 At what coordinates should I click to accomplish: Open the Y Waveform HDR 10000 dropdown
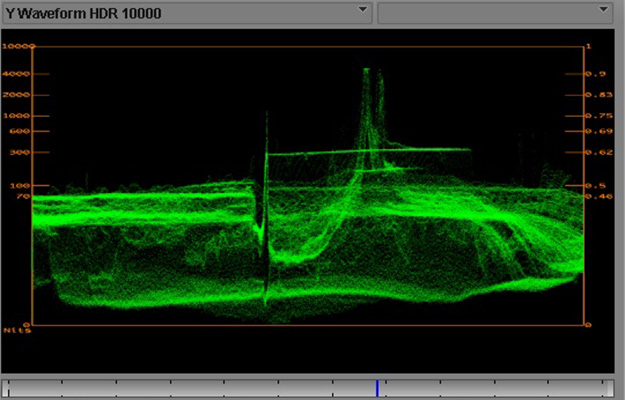pos(187,13)
